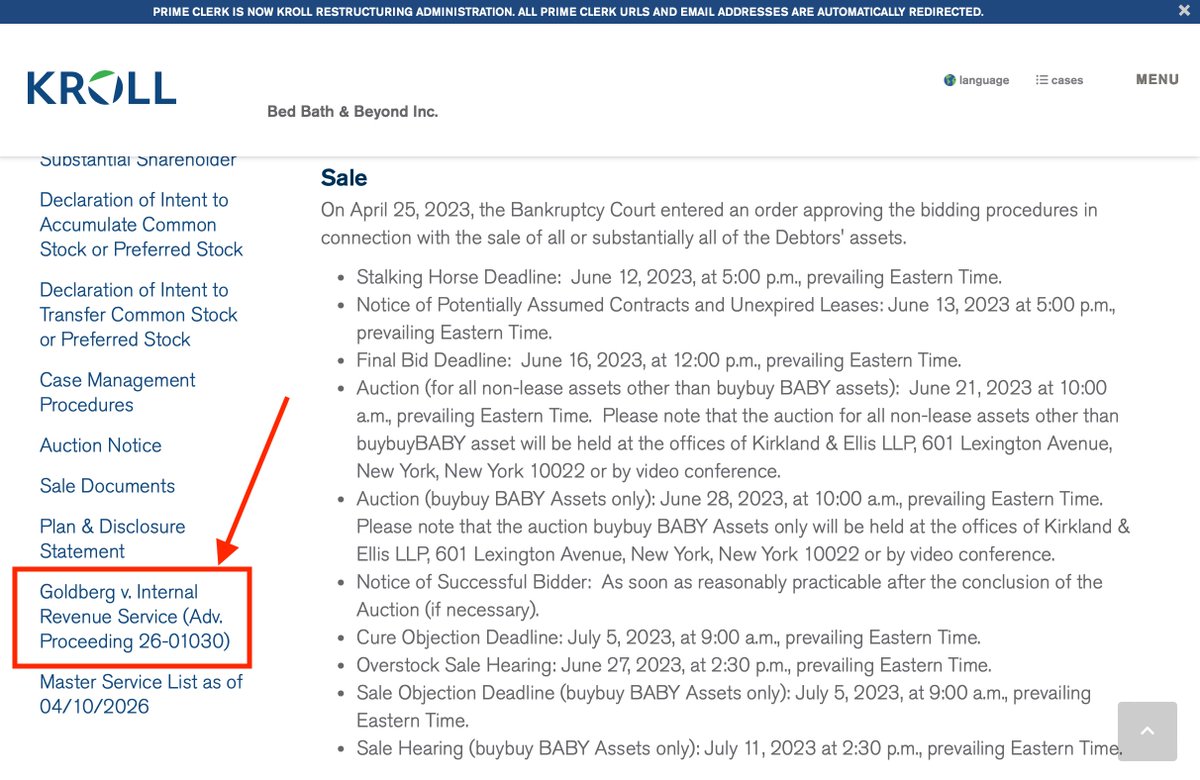The height and width of the screenshot is (780, 1200).
Task: Open the Auction Notice link
Action: [100, 445]
